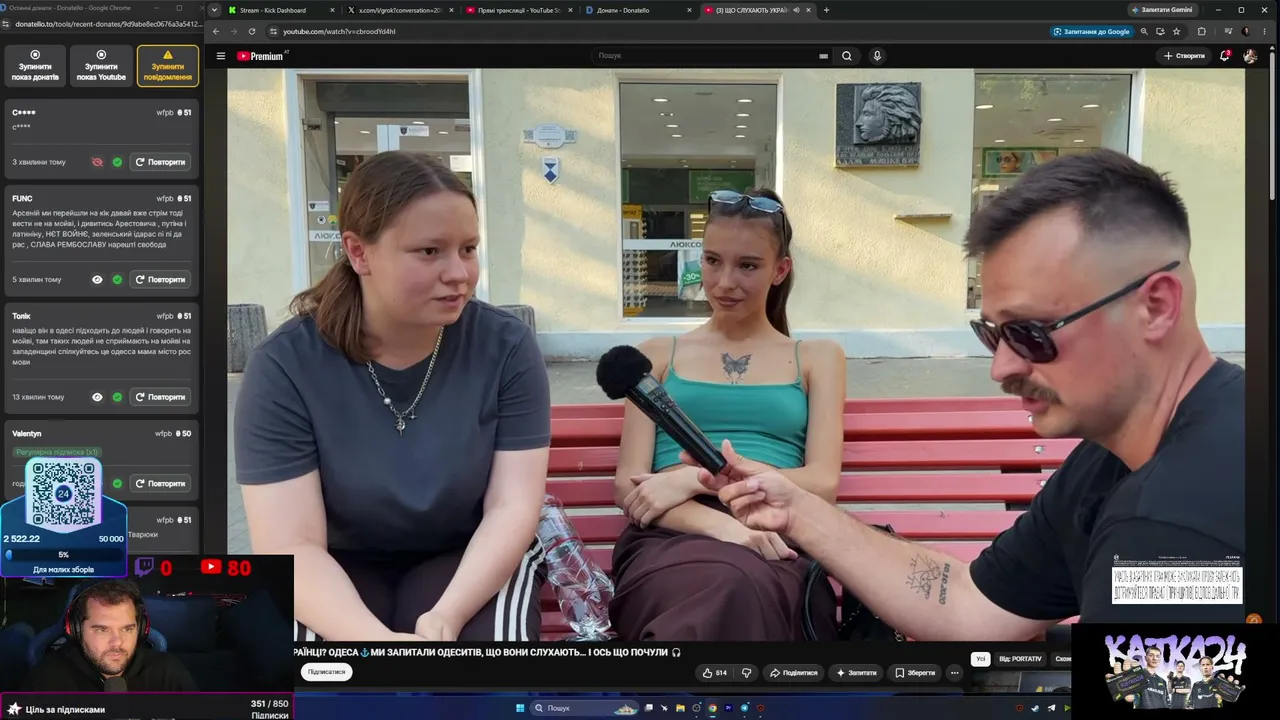1280x720 pixels.
Task: Stop notifications toggle with warning icon
Action: tap(168, 66)
